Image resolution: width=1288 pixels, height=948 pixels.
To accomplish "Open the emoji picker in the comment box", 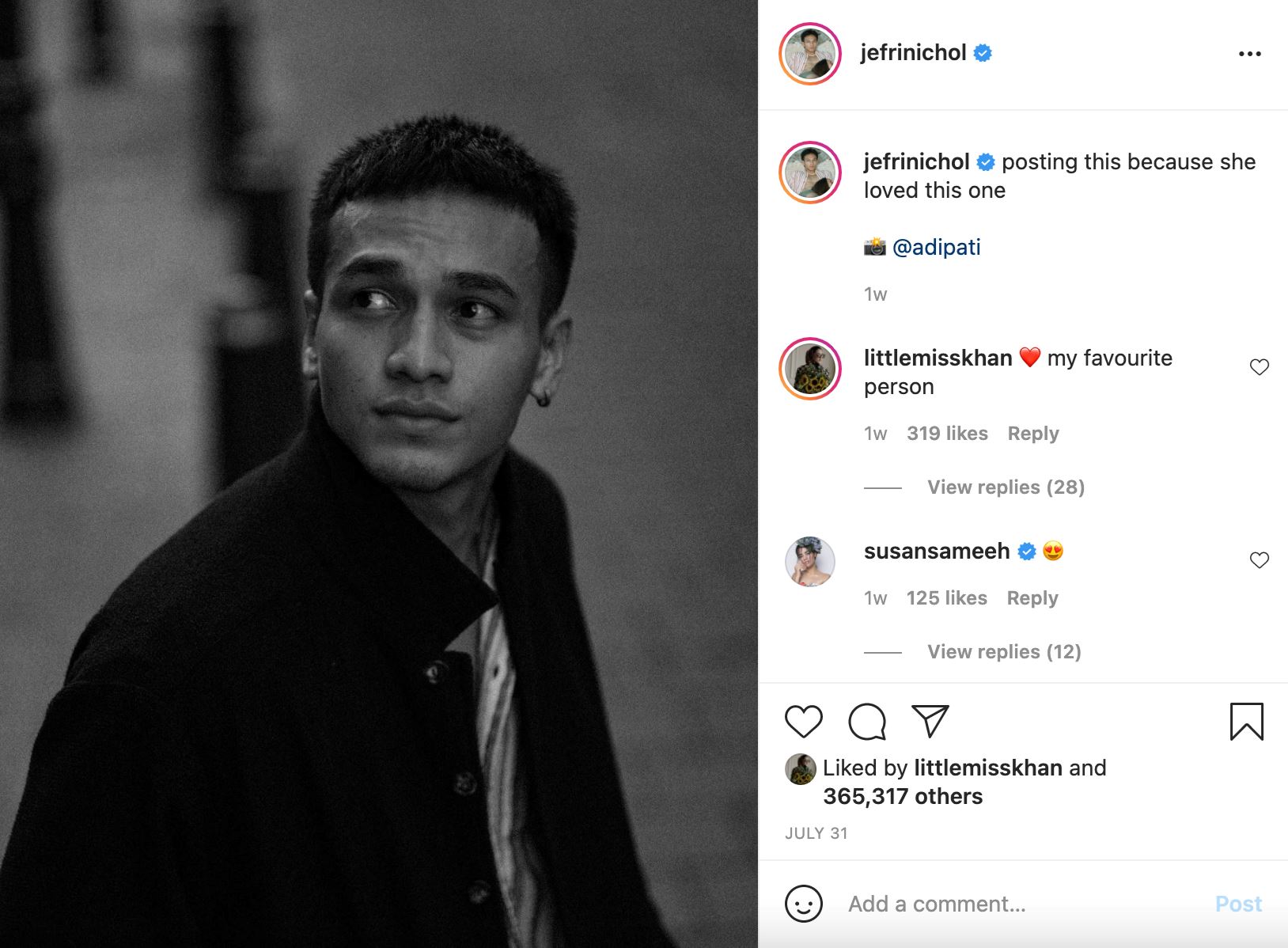I will point(805,903).
